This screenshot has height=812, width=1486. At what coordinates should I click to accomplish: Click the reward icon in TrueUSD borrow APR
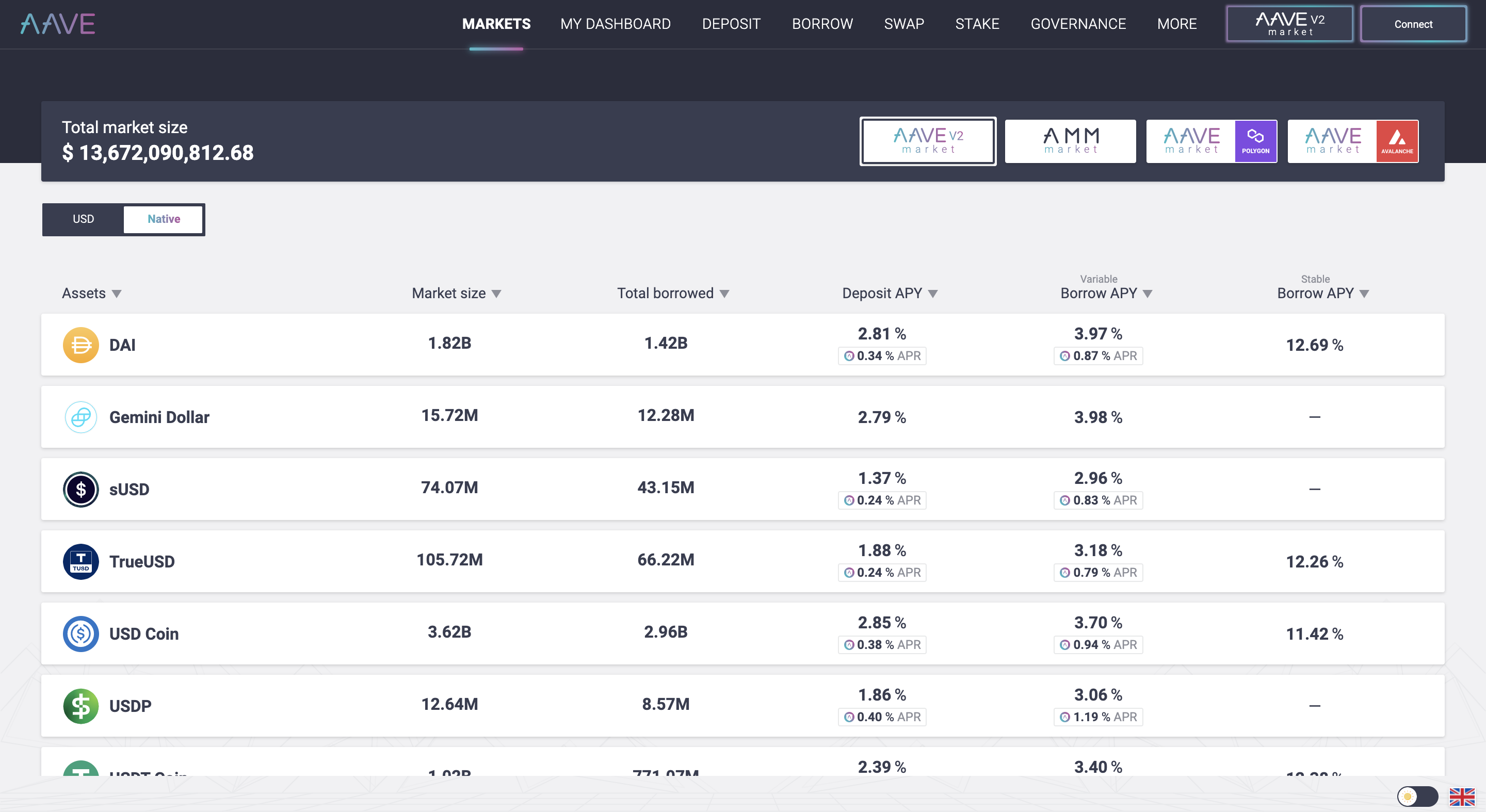1065,572
